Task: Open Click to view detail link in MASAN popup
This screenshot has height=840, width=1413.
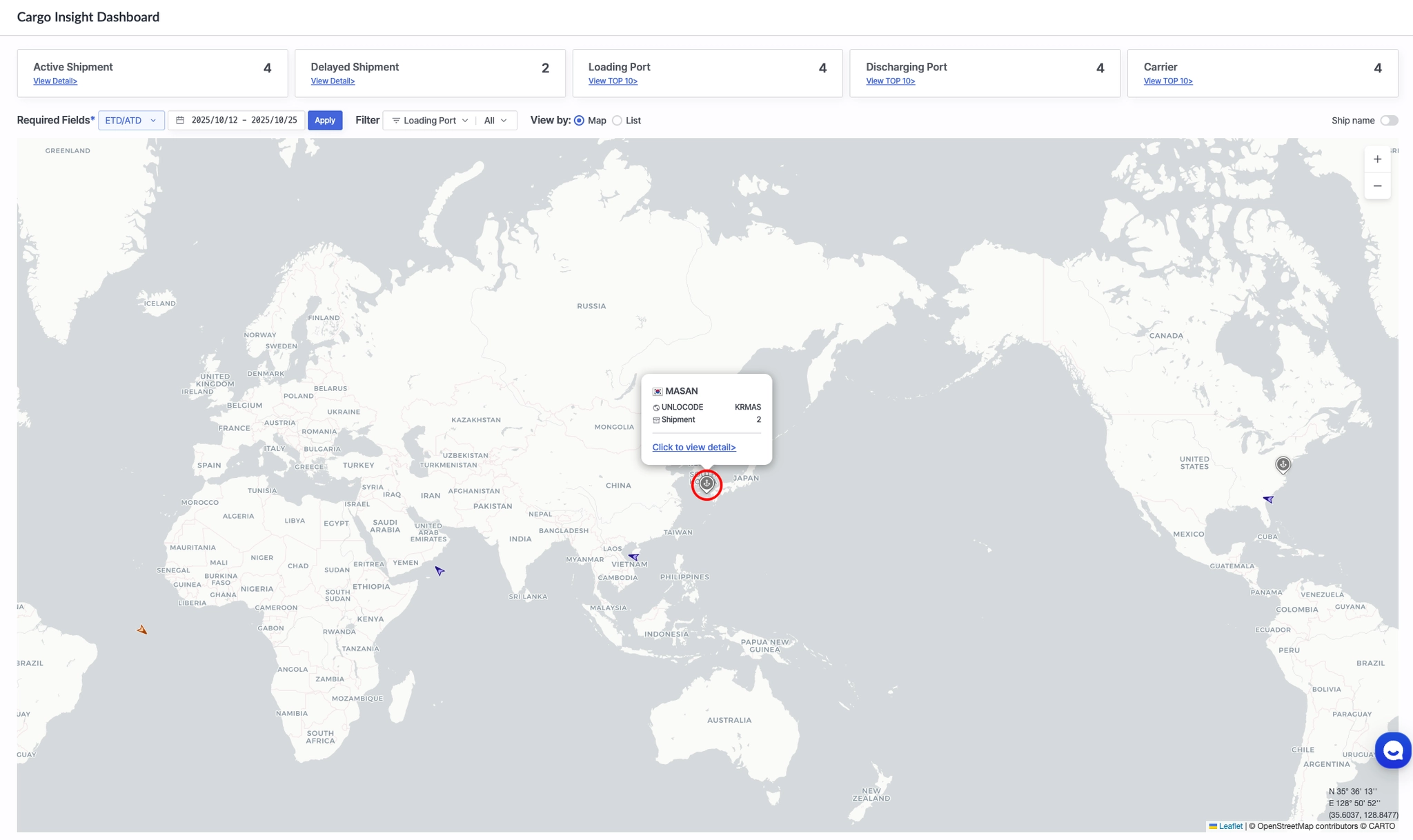Action: tap(693, 448)
